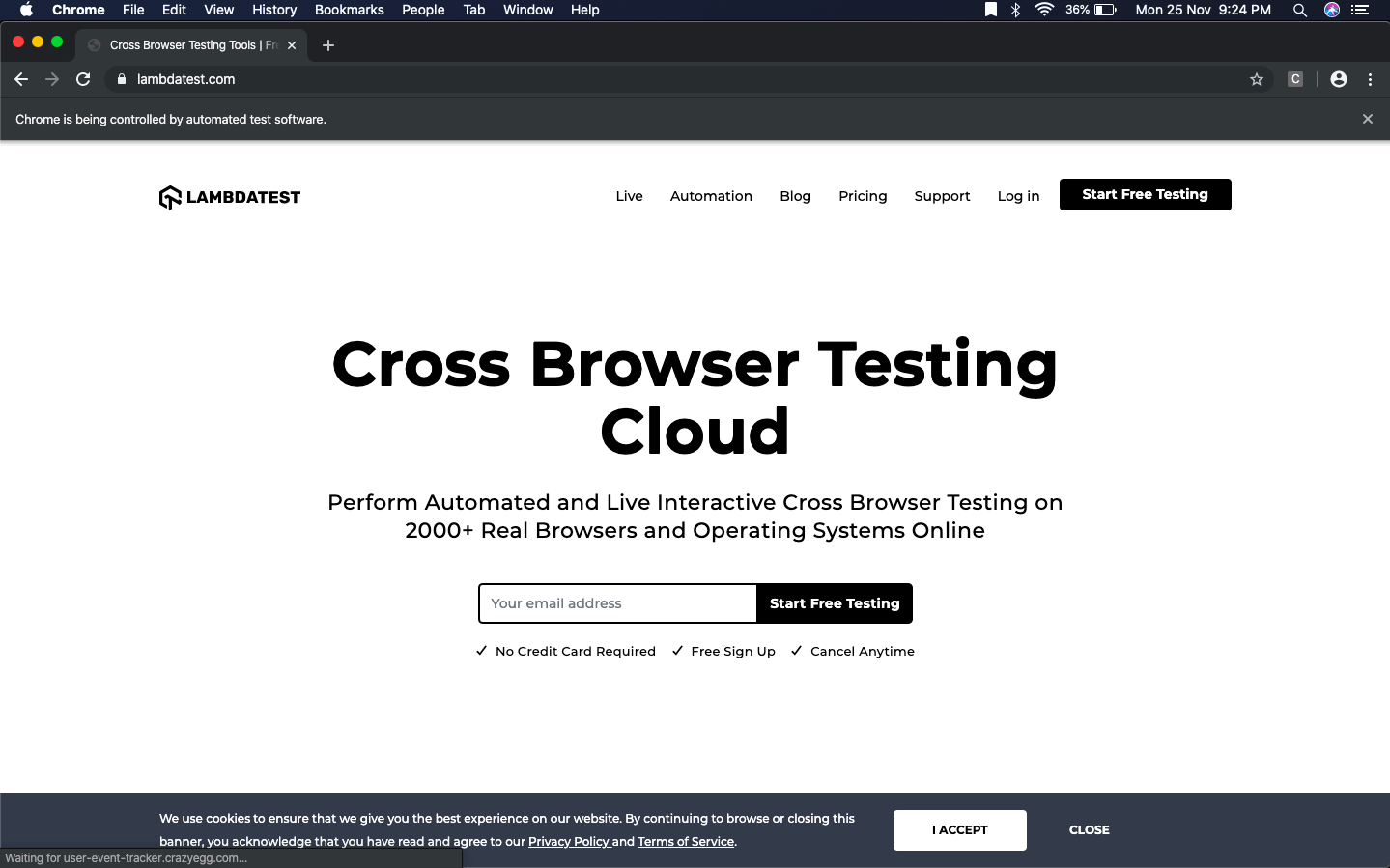Viewport: 1390px width, 868px height.
Task: Click the C extension icon in toolbar
Action: click(1295, 79)
